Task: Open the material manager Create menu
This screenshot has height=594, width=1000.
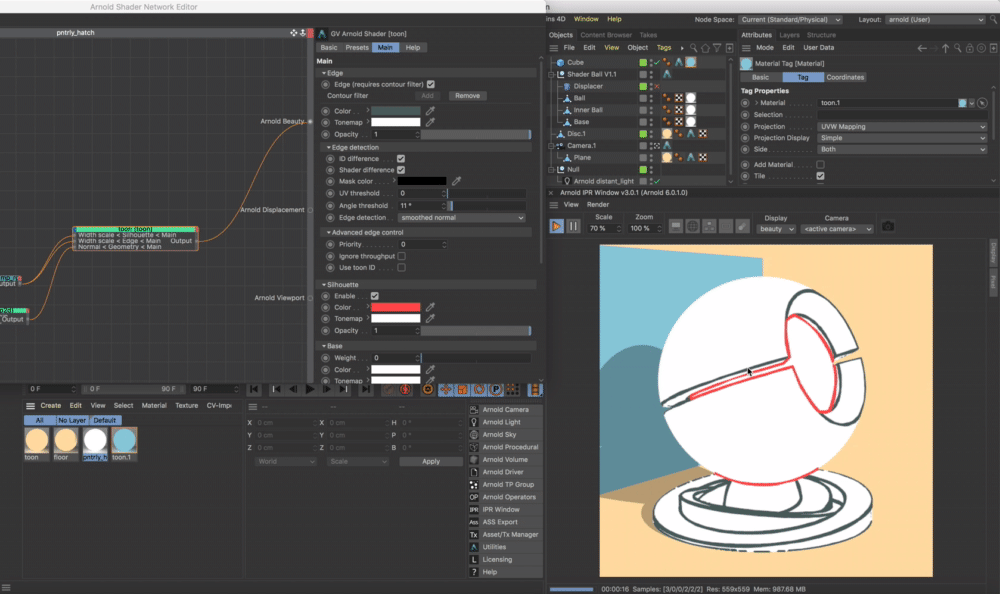Action: pyautogui.click(x=50, y=406)
